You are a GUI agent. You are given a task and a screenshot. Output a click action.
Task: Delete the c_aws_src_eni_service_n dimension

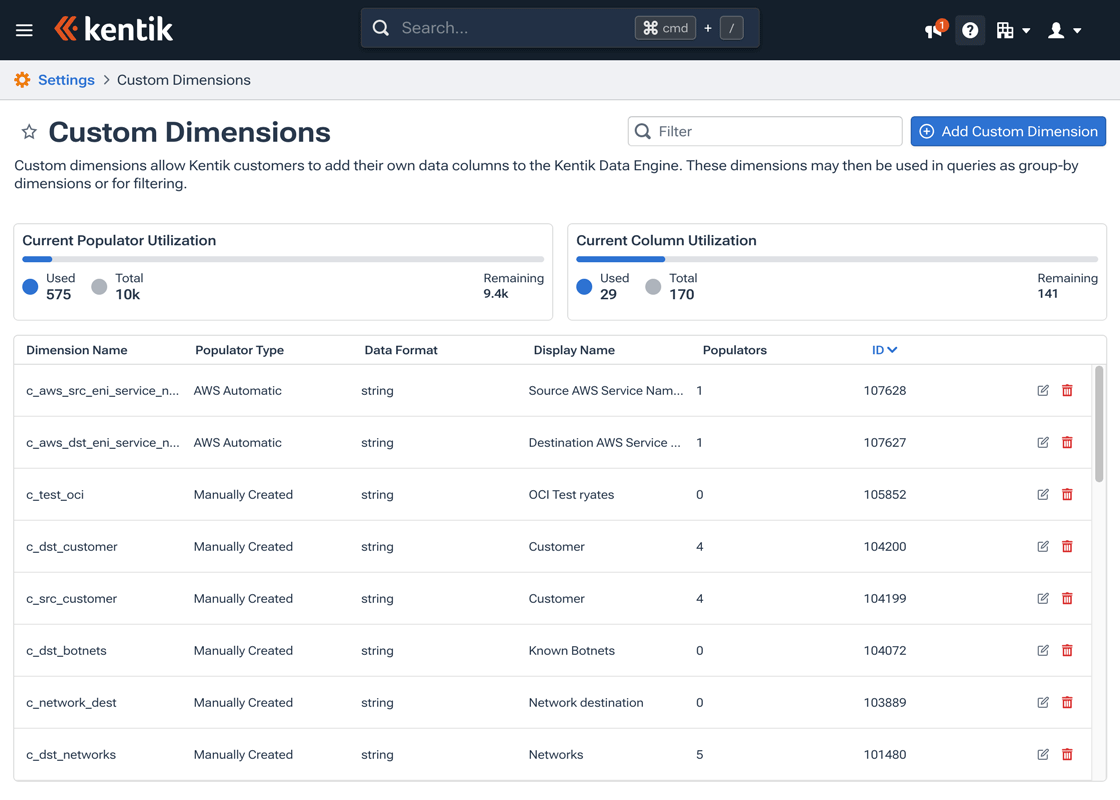click(x=1067, y=390)
